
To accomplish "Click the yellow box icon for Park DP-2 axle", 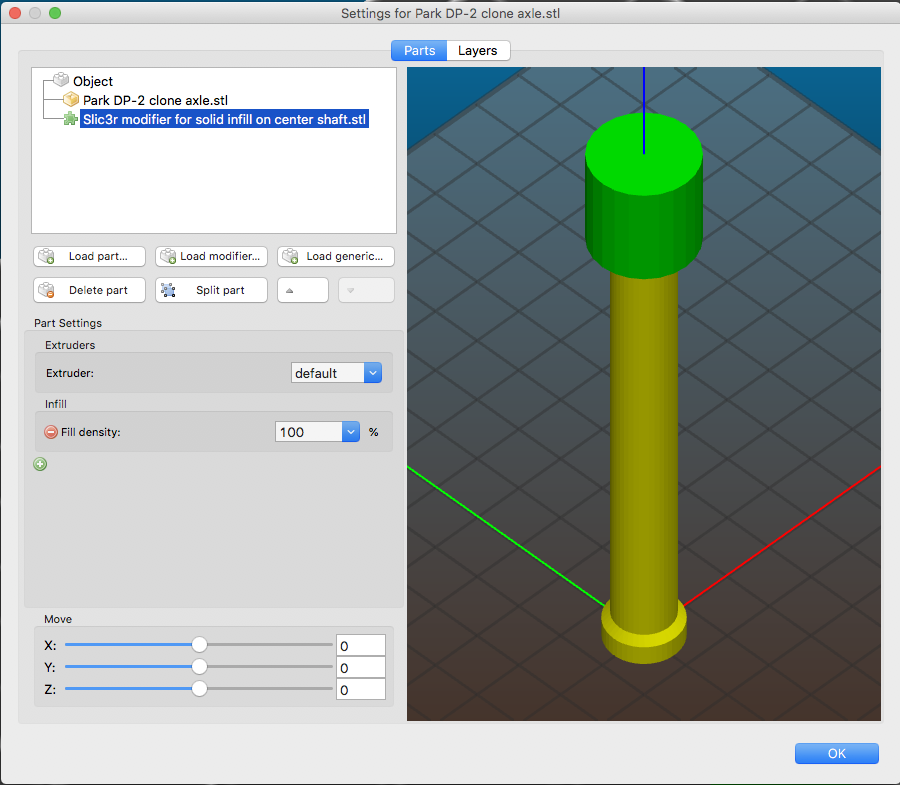I will click(71, 100).
